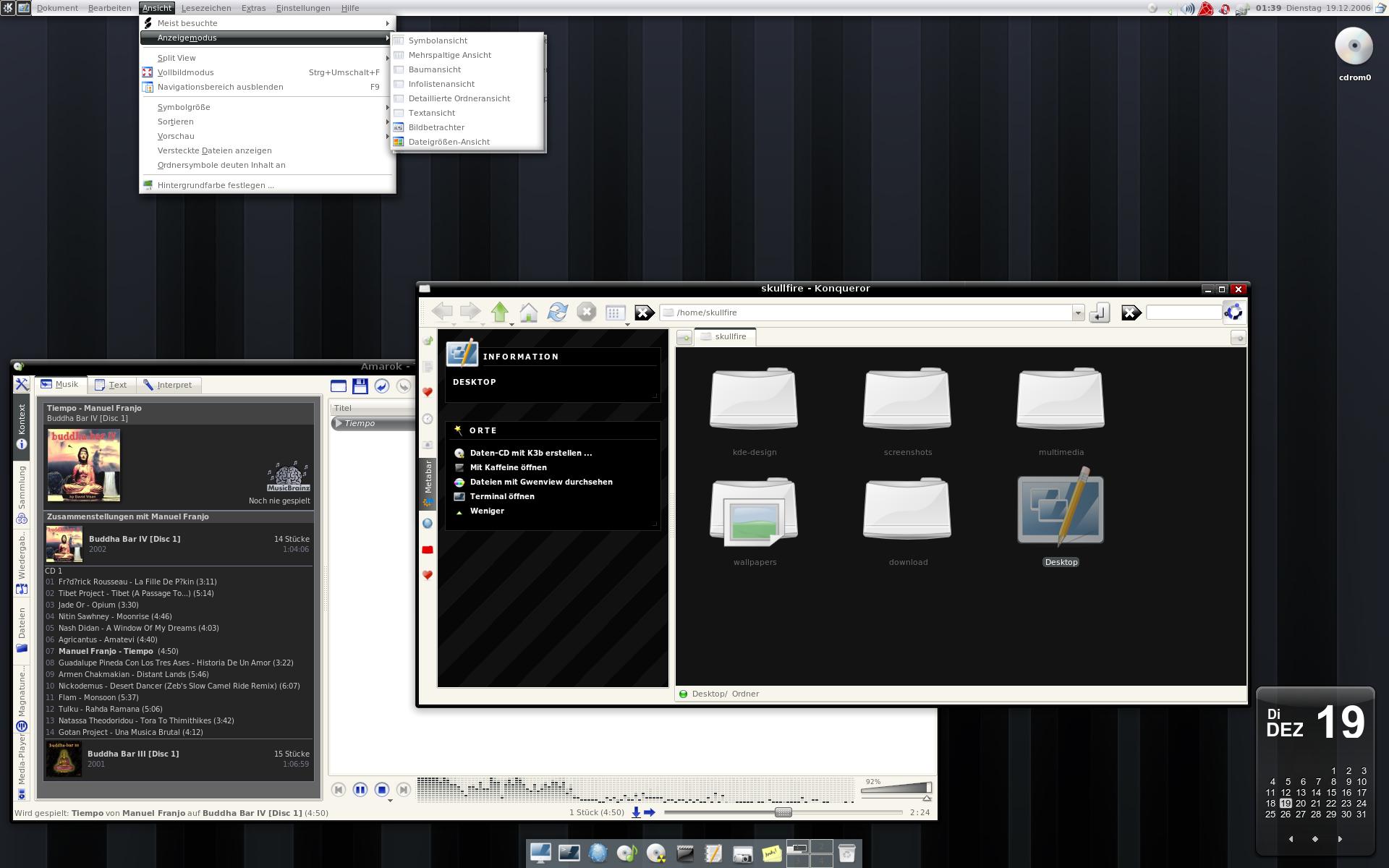Toggle random mode blue arrow in Amarok status bar
This screenshot has height=868, width=1389.
(x=650, y=812)
